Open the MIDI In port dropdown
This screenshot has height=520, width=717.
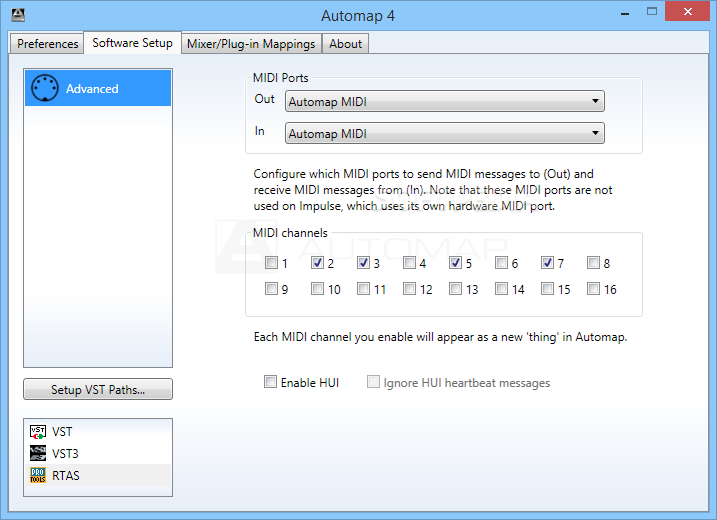point(444,133)
